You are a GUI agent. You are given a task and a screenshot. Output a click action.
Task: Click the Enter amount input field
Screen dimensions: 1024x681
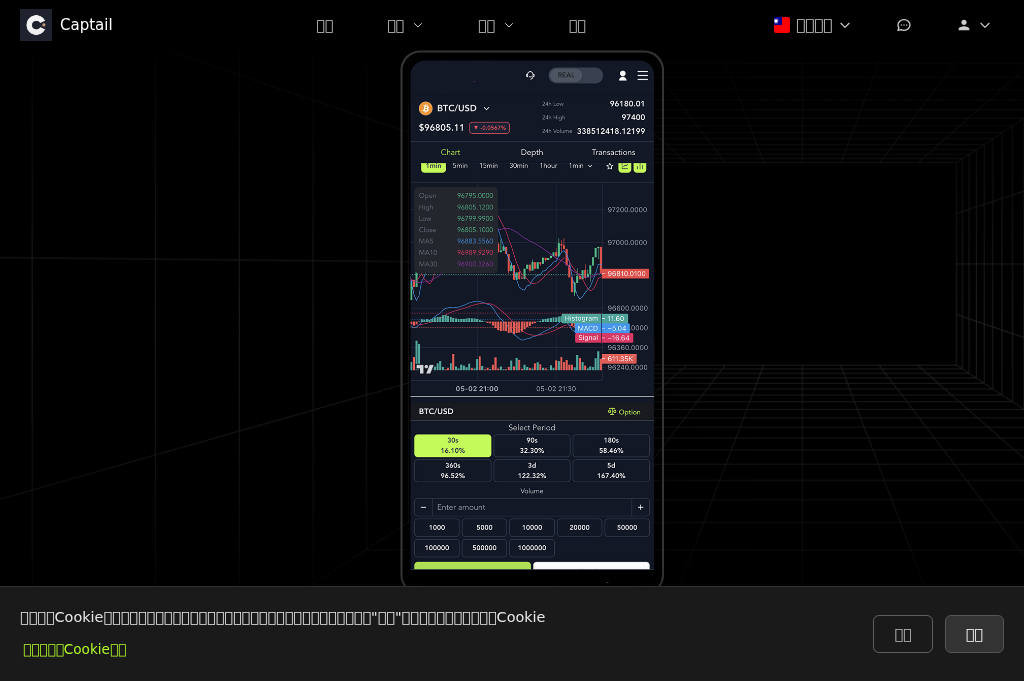pyautogui.click(x=530, y=507)
